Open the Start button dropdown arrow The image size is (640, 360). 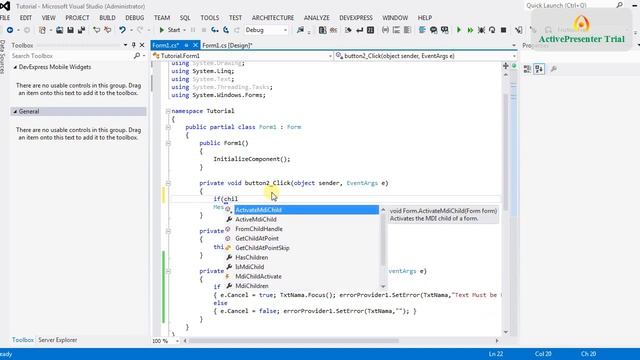[184, 30]
